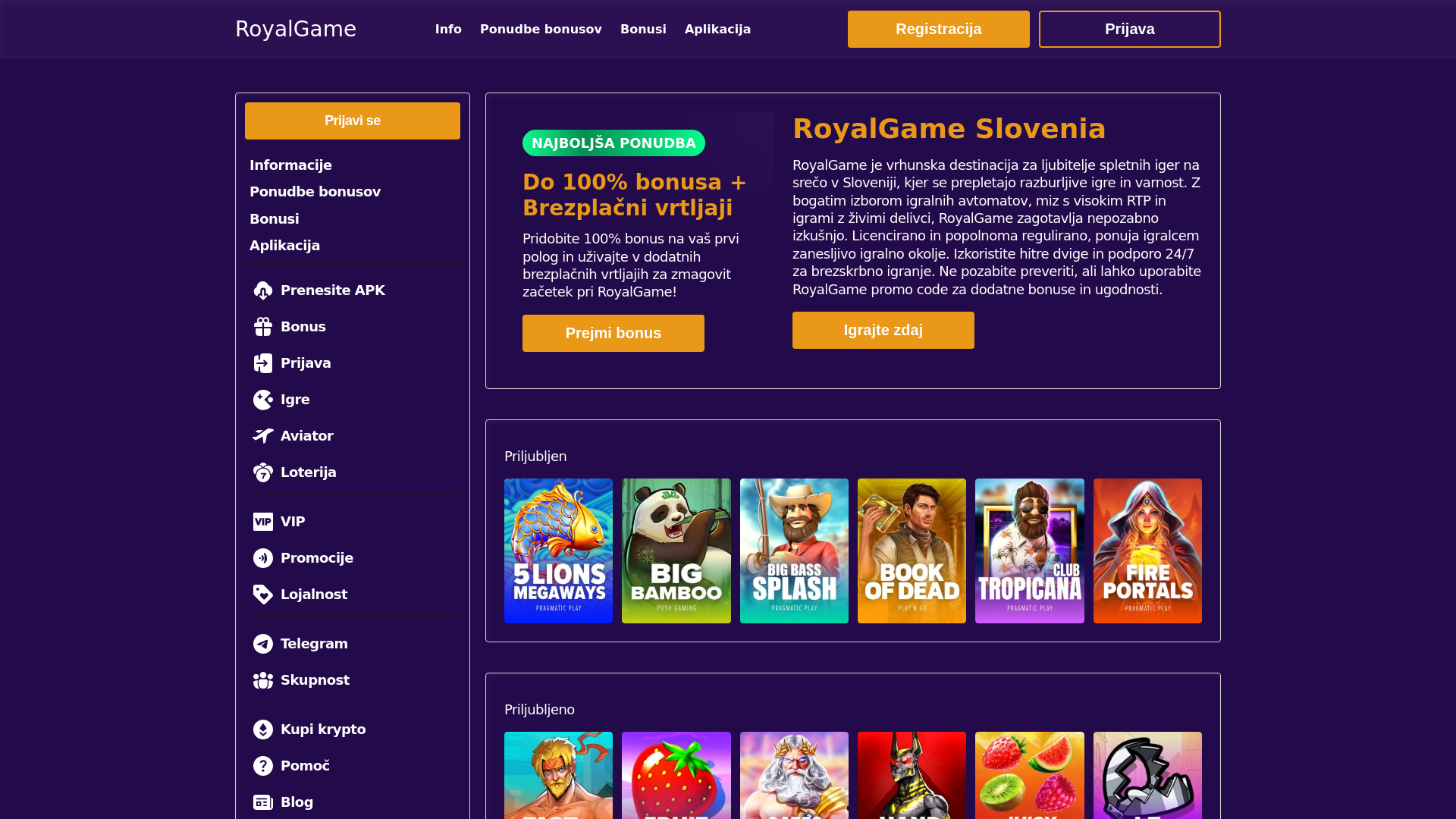The image size is (1456, 819).
Task: Open the strawberry fruit game thumbnail
Action: click(x=676, y=775)
